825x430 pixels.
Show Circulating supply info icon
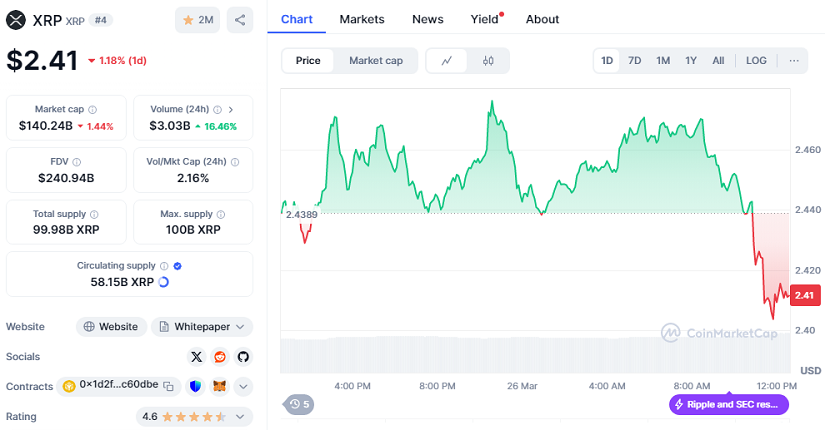[x=164, y=266]
